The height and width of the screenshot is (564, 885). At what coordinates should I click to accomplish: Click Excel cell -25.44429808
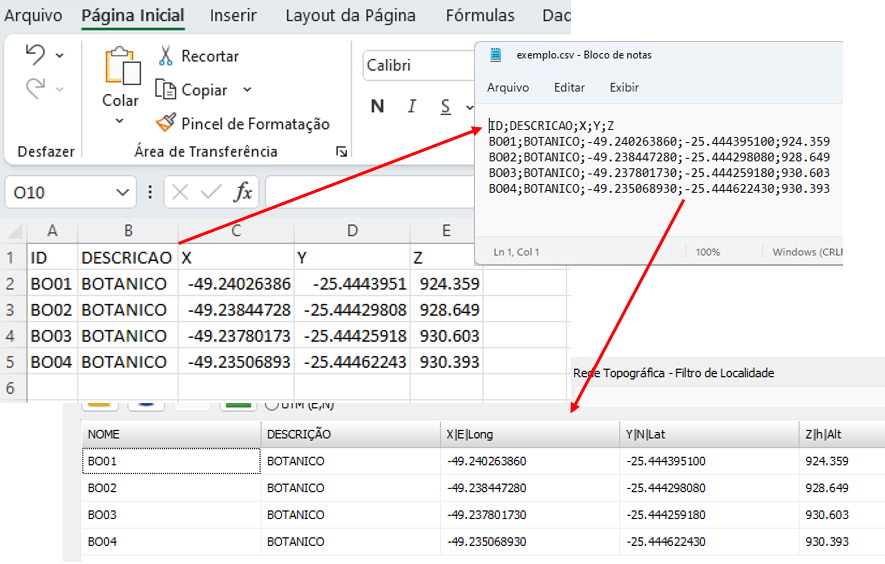click(352, 309)
